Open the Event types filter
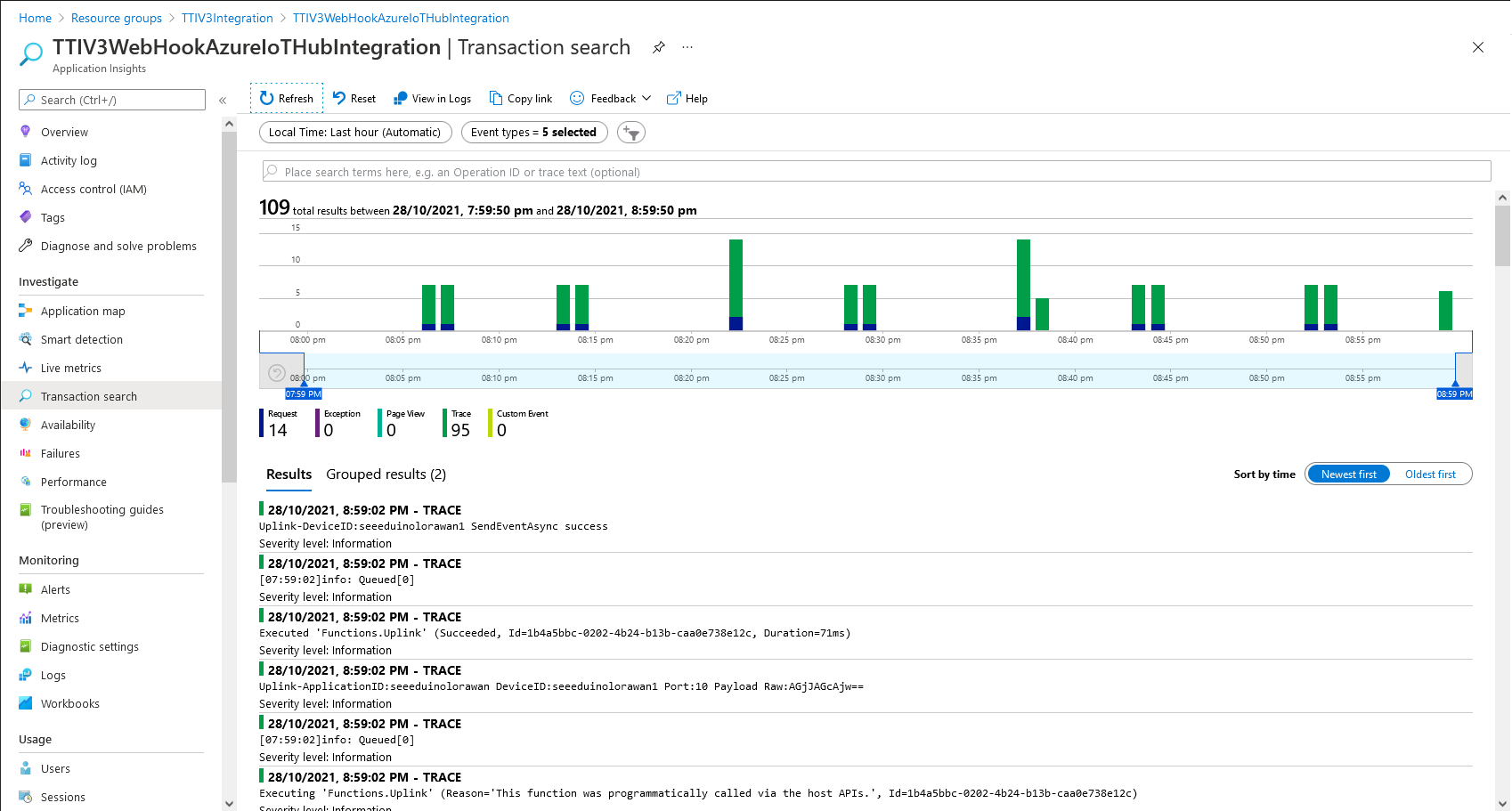Viewport: 1512px width, 811px height. point(533,133)
